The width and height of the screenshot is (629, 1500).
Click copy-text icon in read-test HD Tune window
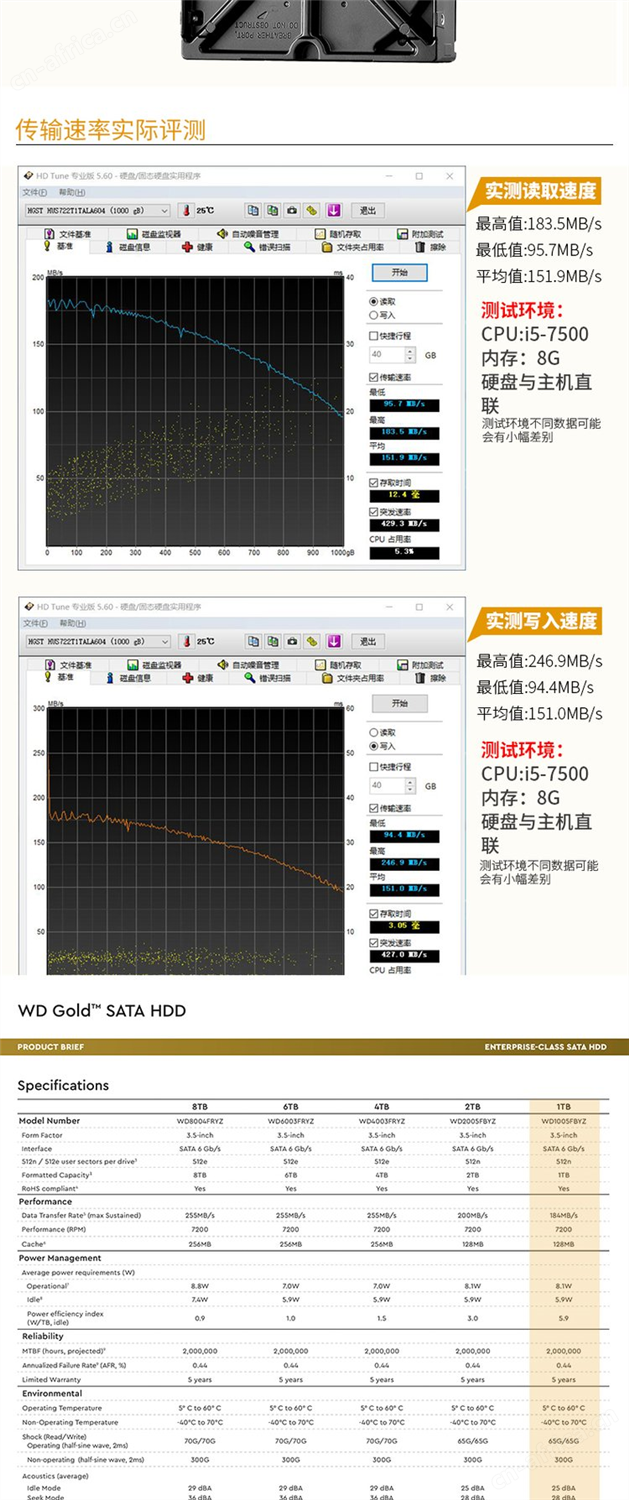(253, 210)
